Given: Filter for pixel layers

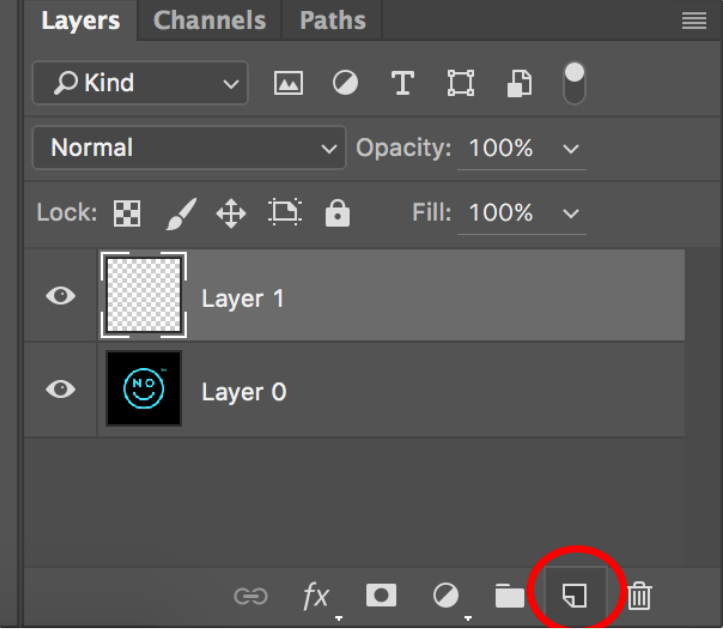Looking at the screenshot, I should (288, 84).
